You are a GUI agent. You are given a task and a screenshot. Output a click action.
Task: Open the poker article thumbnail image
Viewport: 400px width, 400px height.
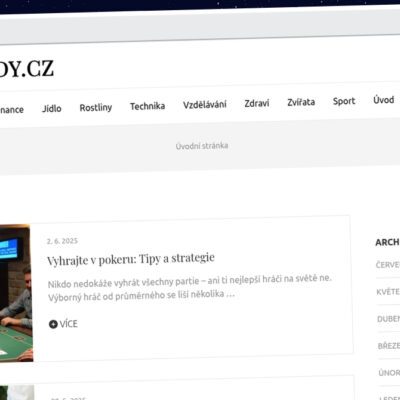[16, 293]
